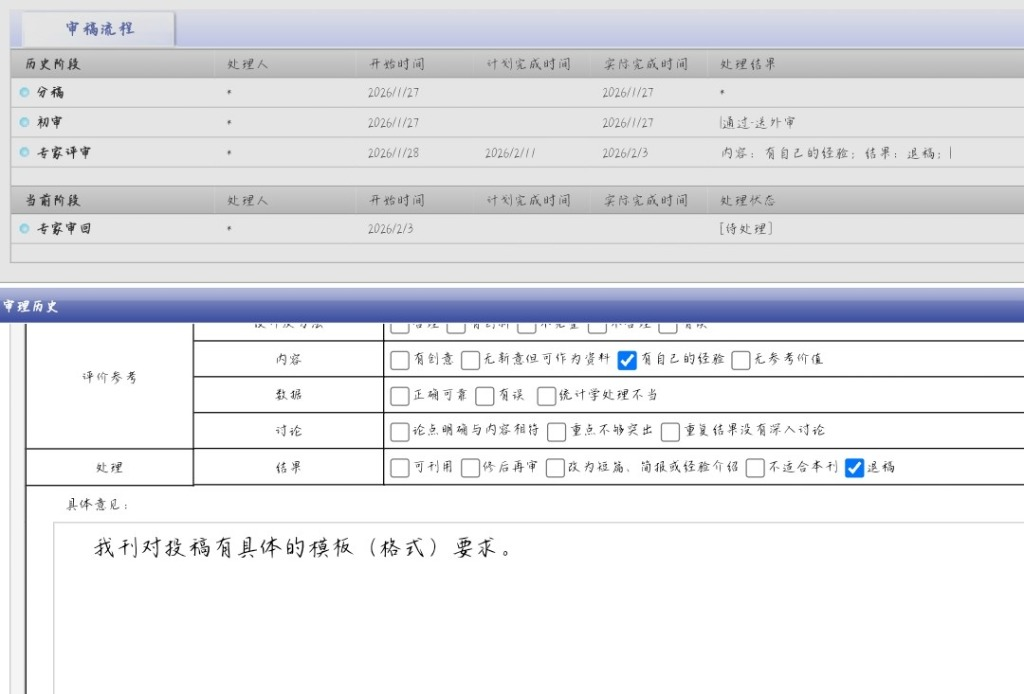Open the 通过-送外审 result text
The height and width of the screenshot is (694, 1024).
click(757, 123)
